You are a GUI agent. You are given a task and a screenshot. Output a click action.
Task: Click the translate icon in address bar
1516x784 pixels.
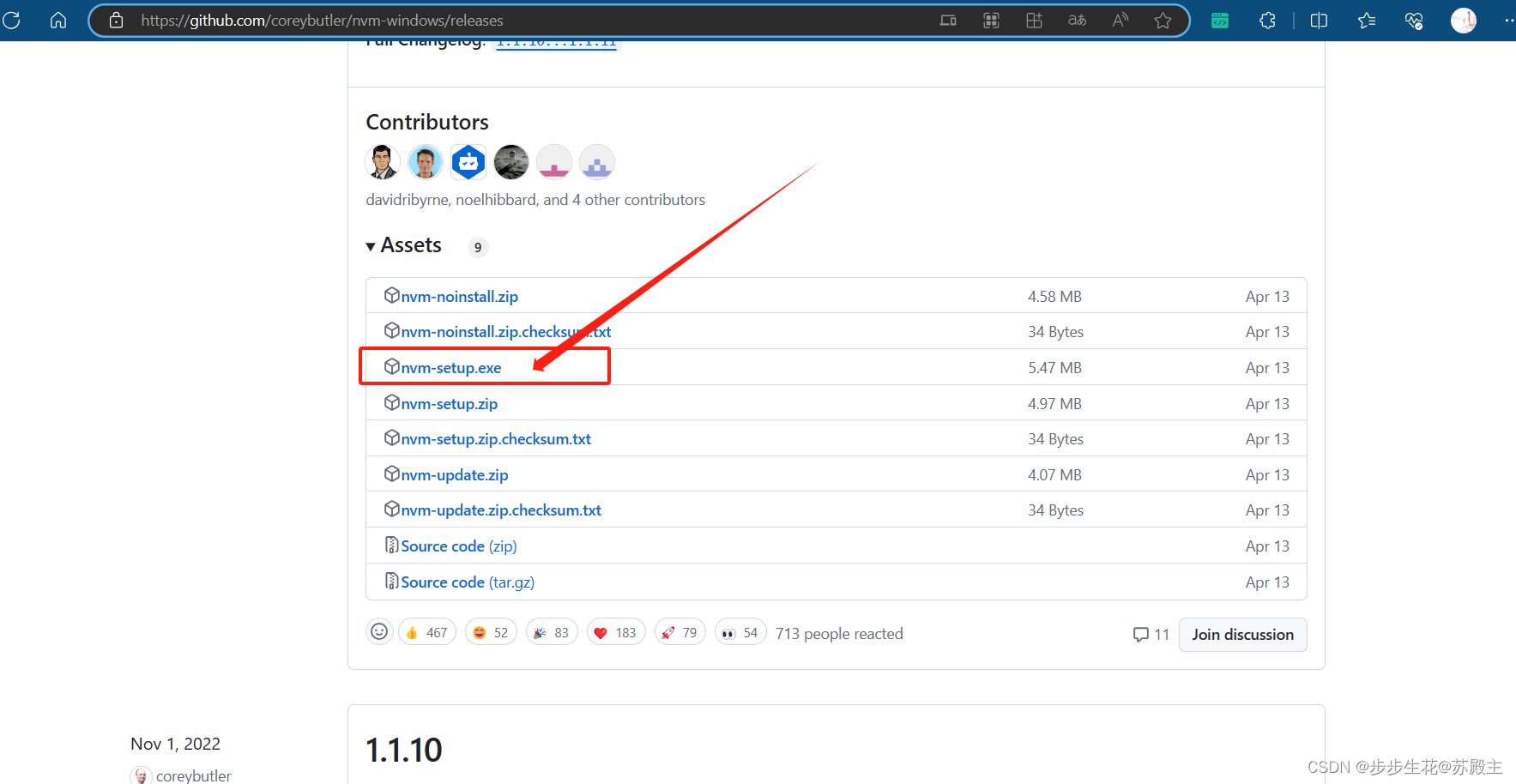click(1078, 20)
